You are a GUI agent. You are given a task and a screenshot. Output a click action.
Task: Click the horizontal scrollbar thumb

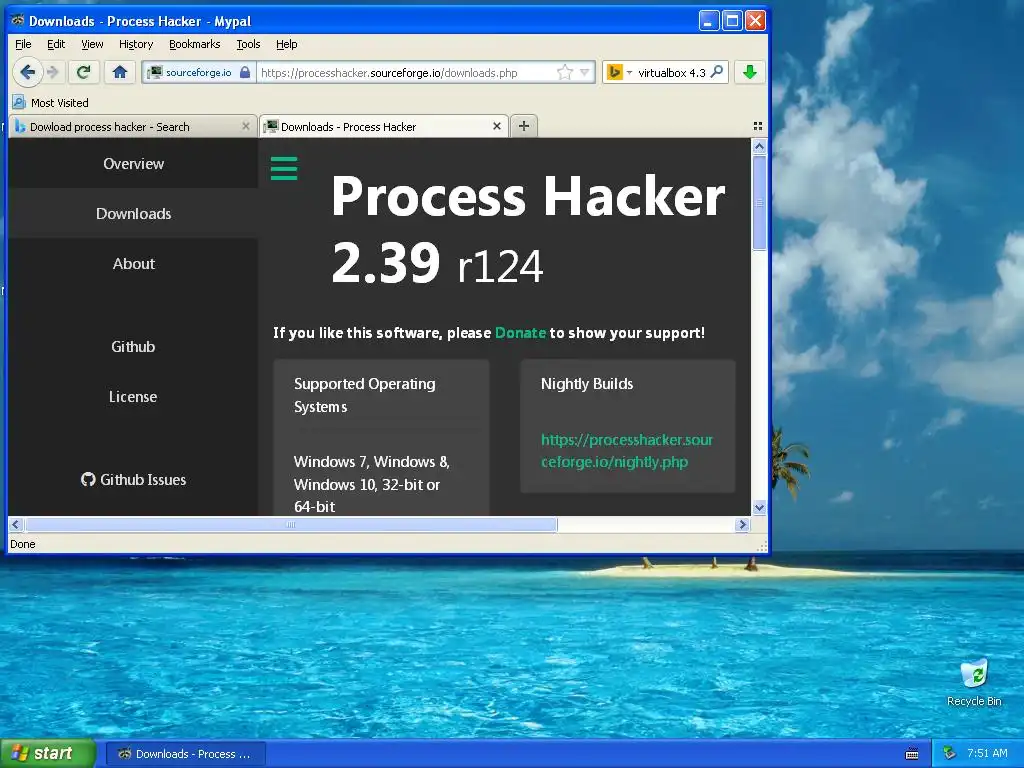[x=291, y=524]
